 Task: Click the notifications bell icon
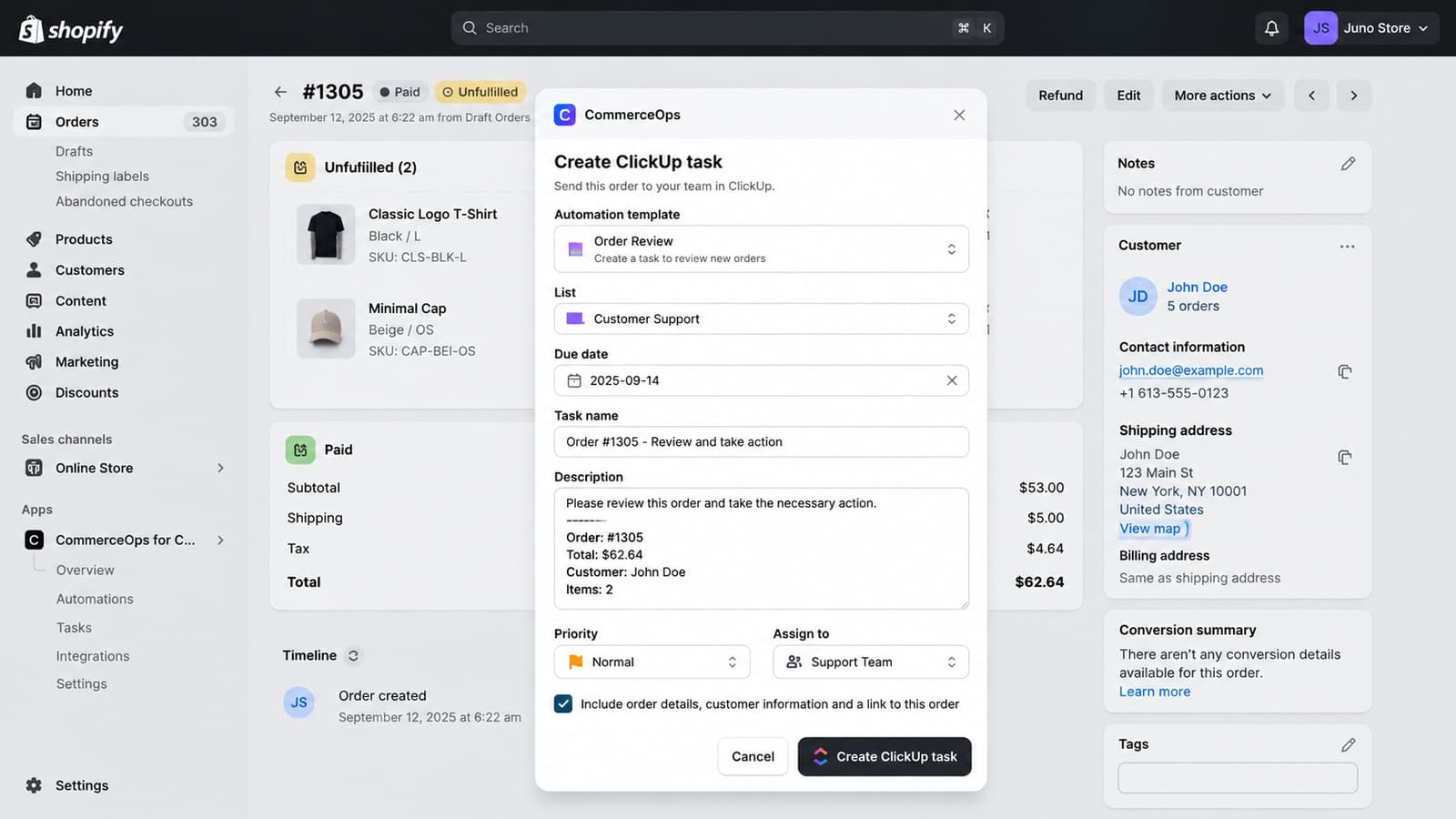pos(1271,28)
